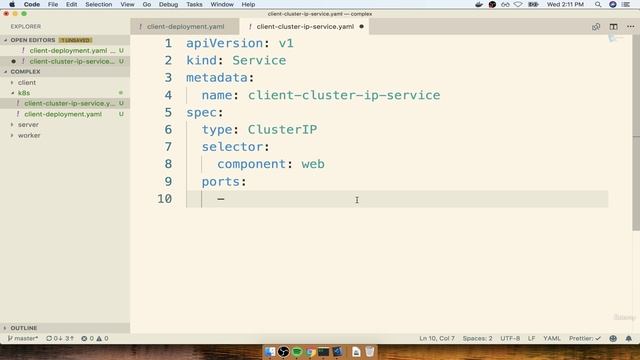
Task: Open OBS from the dock
Action: click(283, 351)
